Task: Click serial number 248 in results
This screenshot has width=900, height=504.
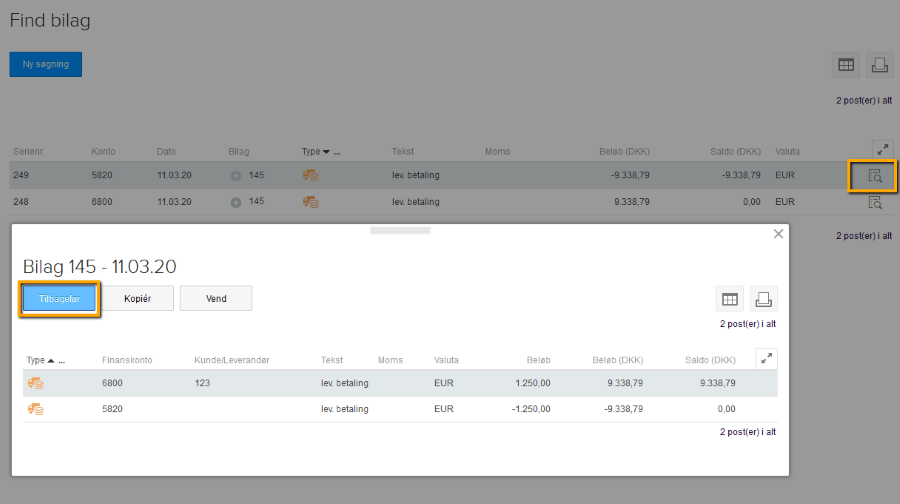Action: coord(21,201)
